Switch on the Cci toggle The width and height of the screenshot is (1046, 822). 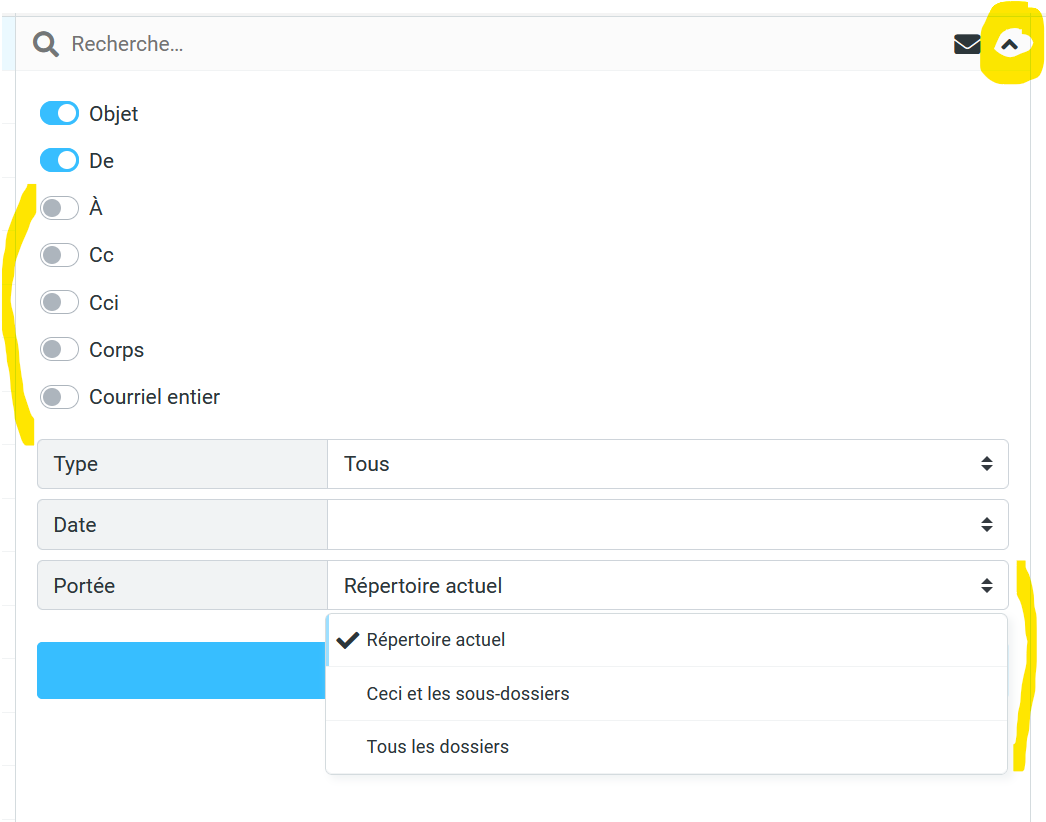[59, 302]
